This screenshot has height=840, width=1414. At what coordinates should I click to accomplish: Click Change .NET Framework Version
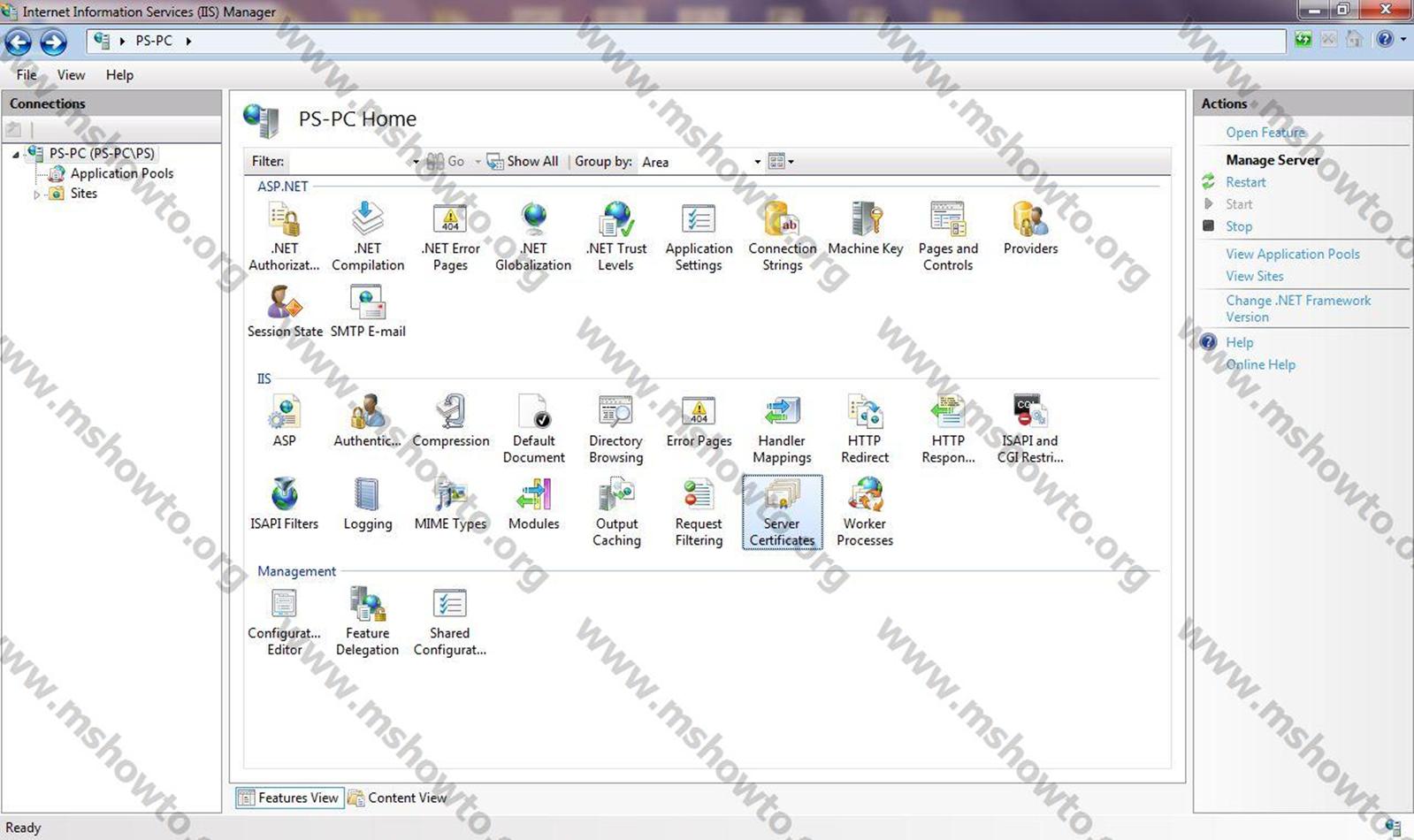(x=1297, y=309)
